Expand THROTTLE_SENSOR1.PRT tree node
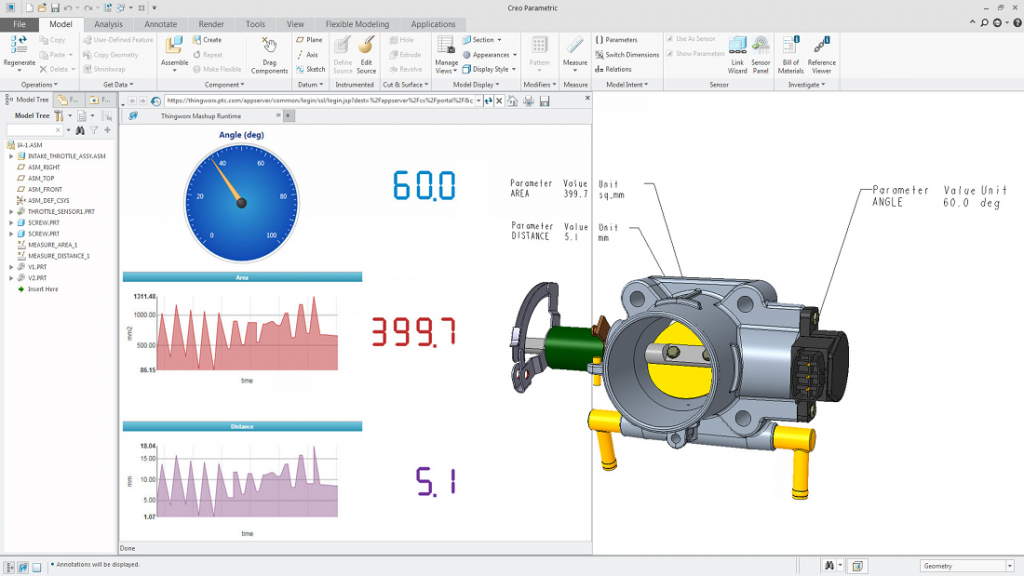 [x=11, y=212]
